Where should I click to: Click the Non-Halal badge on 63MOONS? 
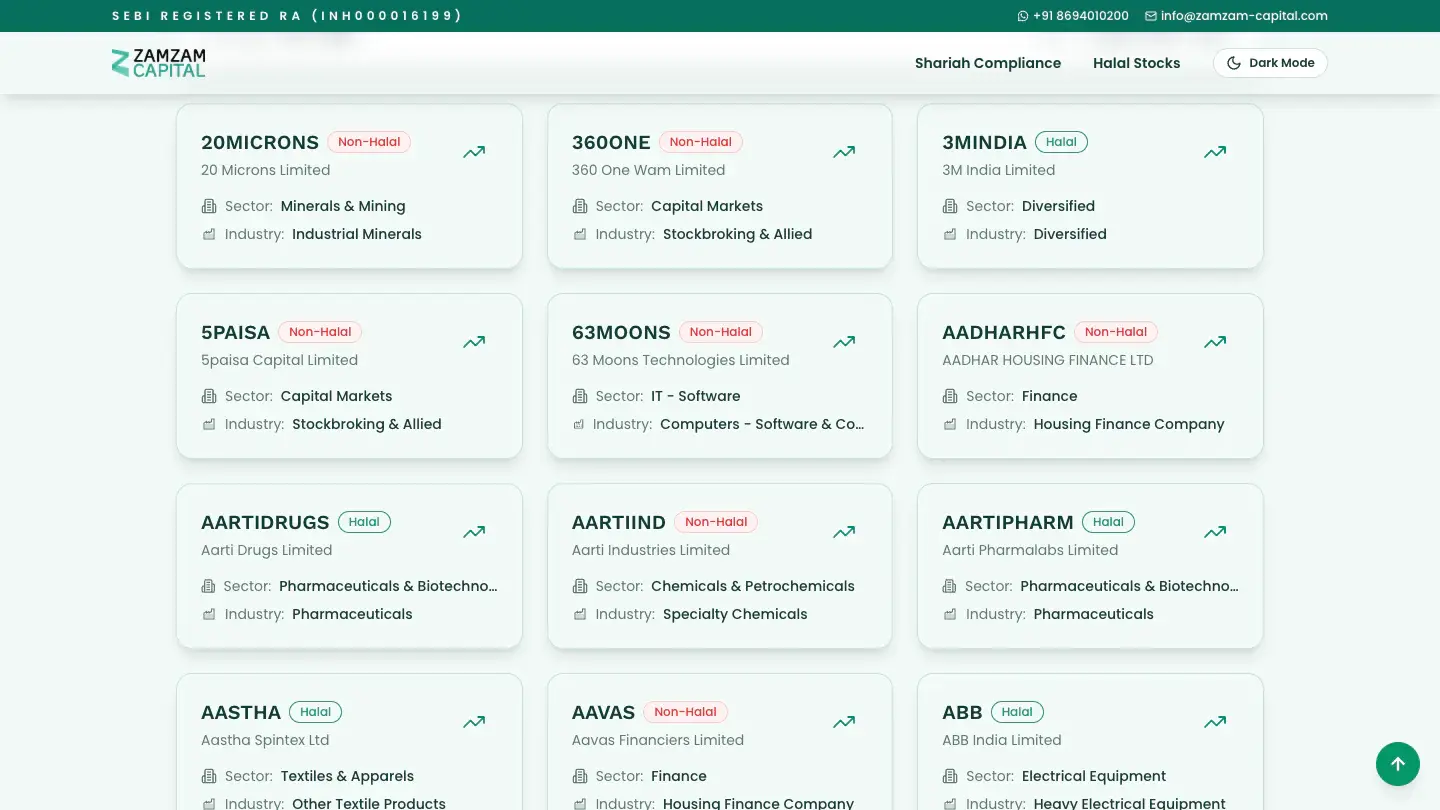[x=721, y=332]
